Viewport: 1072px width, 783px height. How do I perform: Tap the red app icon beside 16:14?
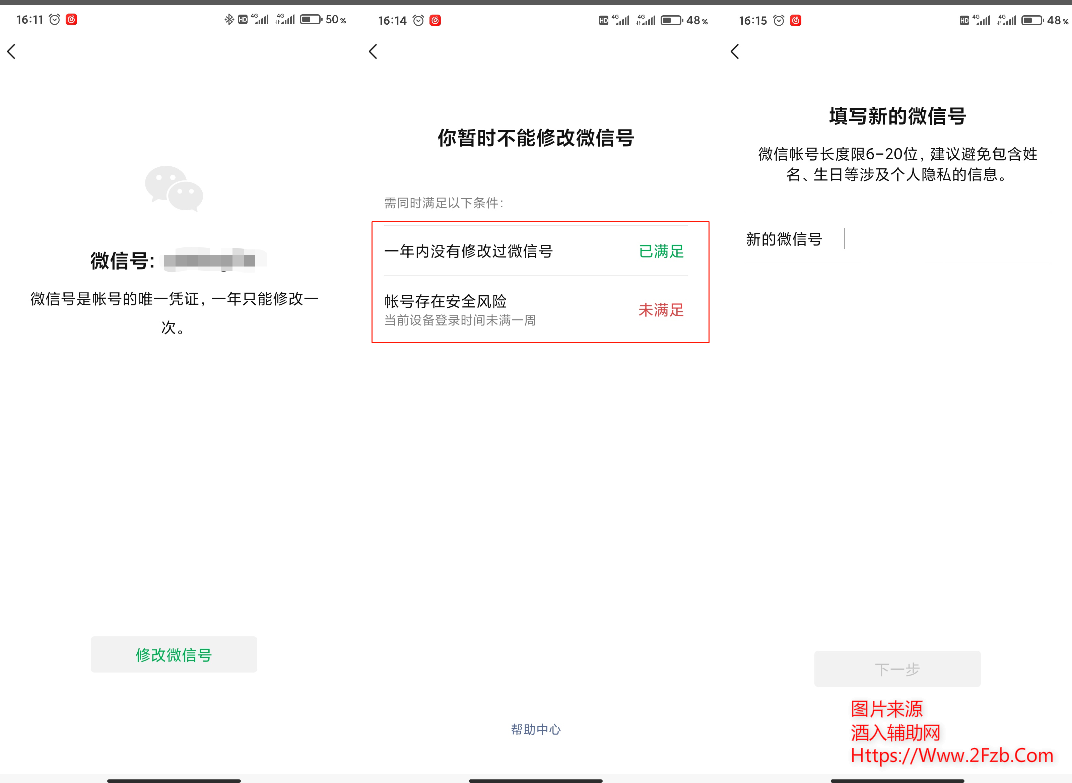click(x=435, y=21)
